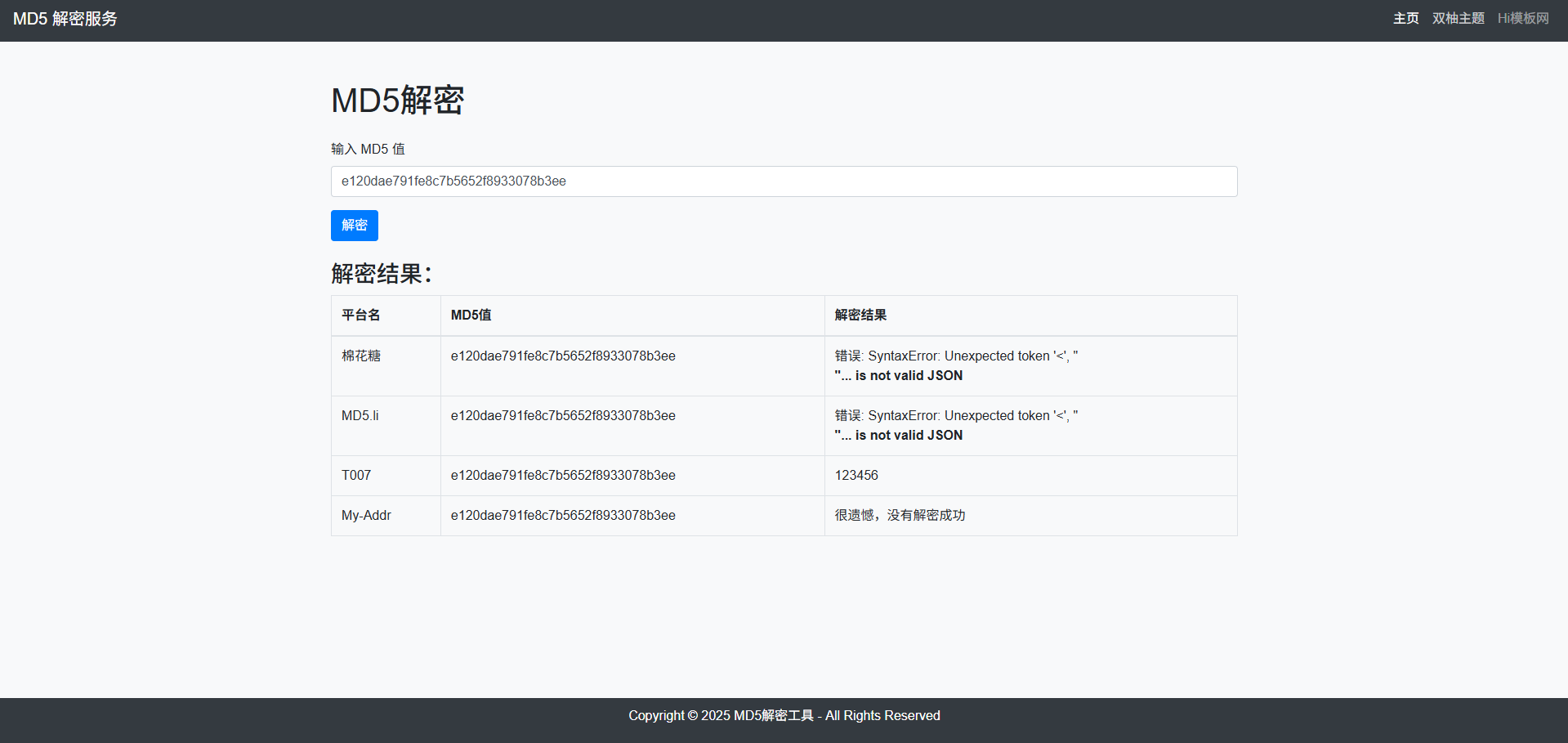Select the 平台名 column header

(360, 316)
